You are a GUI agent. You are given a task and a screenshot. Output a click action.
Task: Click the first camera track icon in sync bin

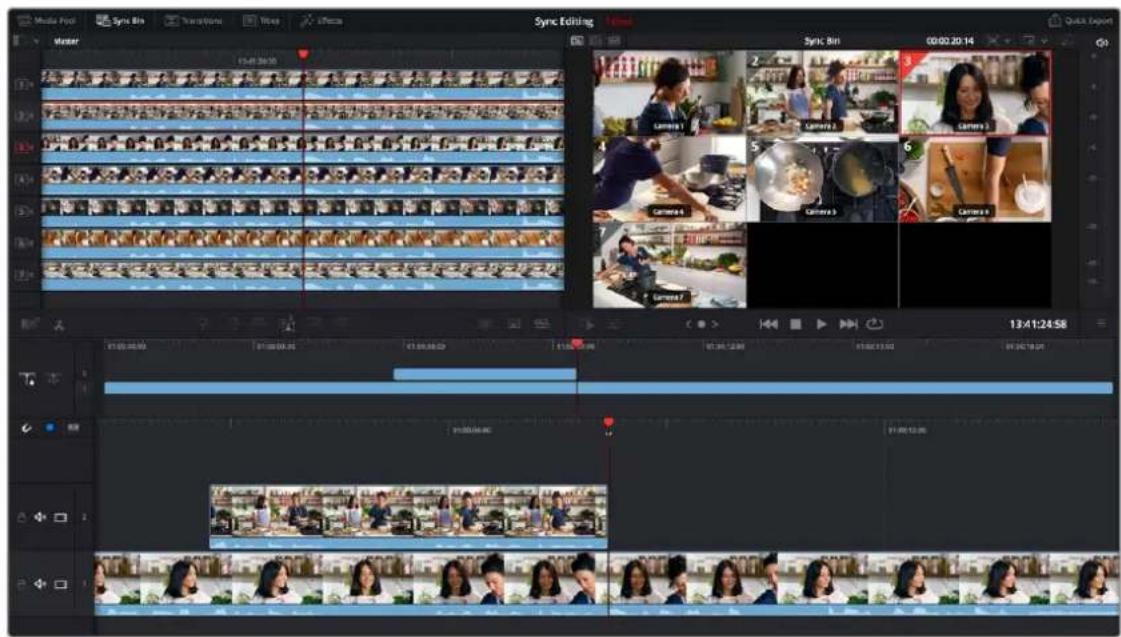[24, 84]
